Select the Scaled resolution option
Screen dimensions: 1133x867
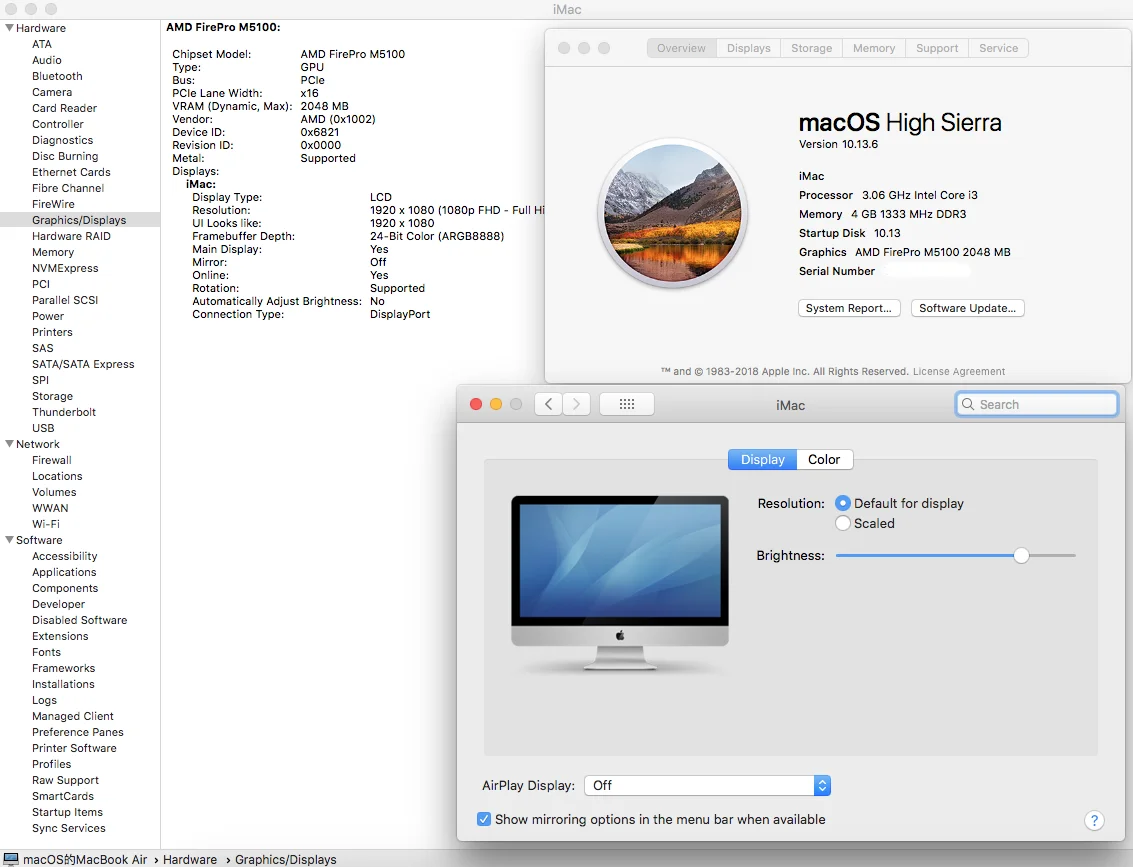click(843, 523)
